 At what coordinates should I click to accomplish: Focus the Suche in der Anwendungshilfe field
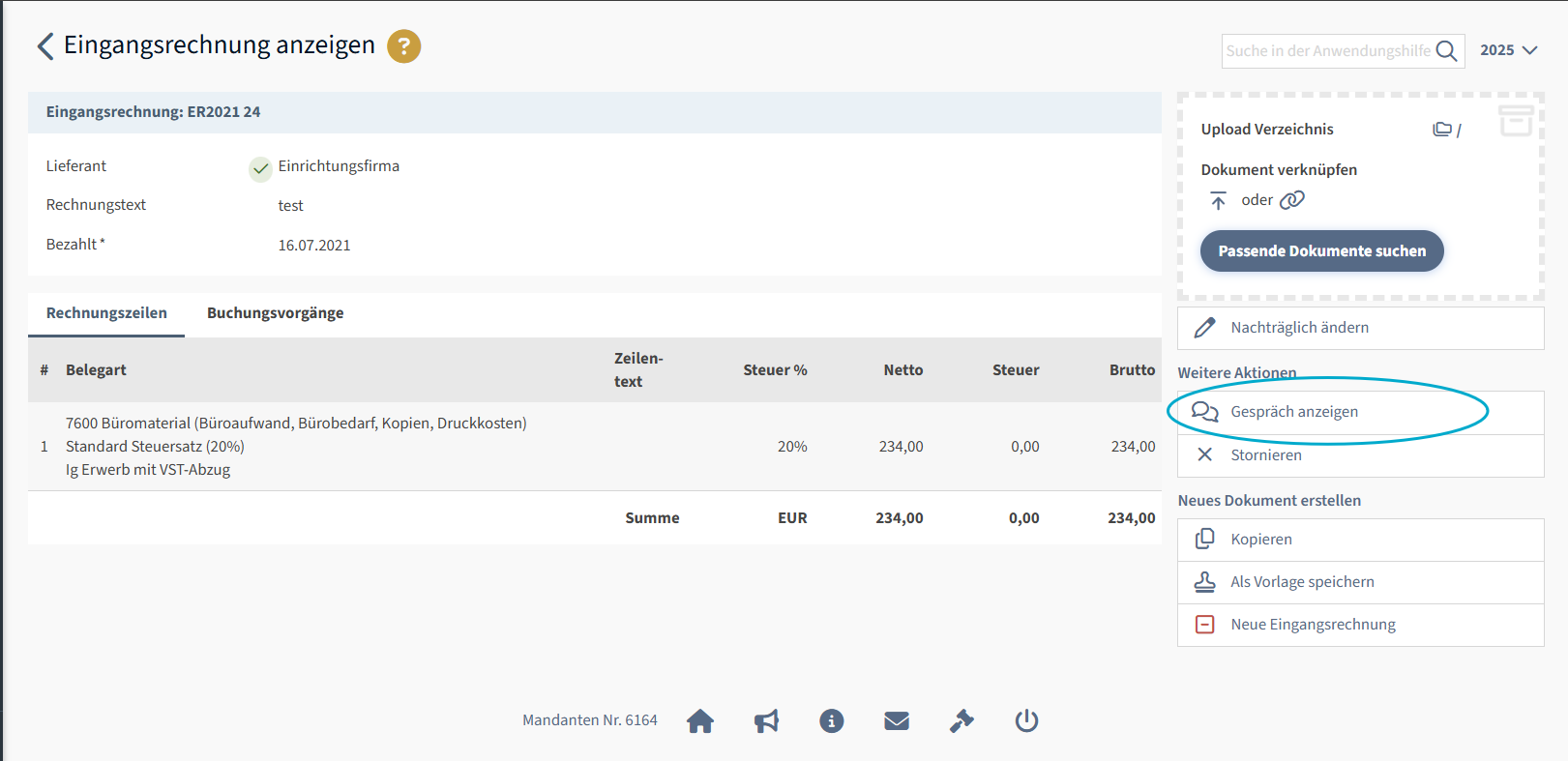coord(1327,51)
